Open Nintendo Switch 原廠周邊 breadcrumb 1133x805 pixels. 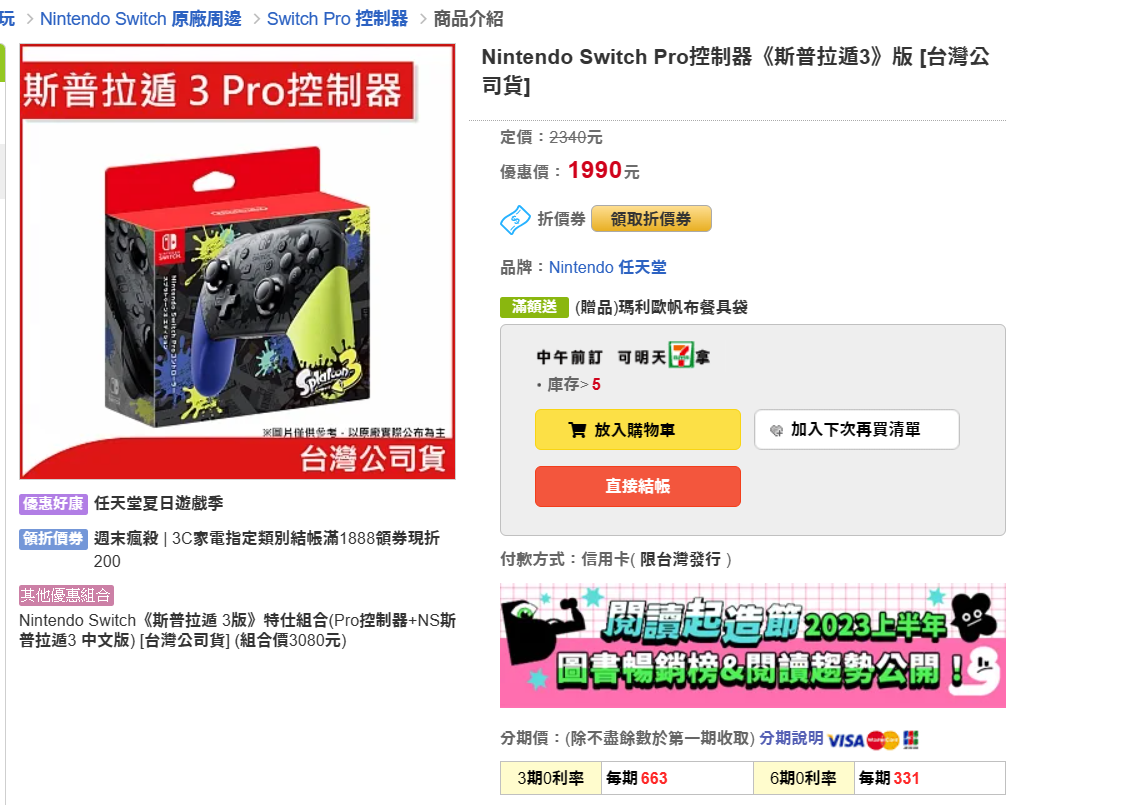[x=140, y=19]
